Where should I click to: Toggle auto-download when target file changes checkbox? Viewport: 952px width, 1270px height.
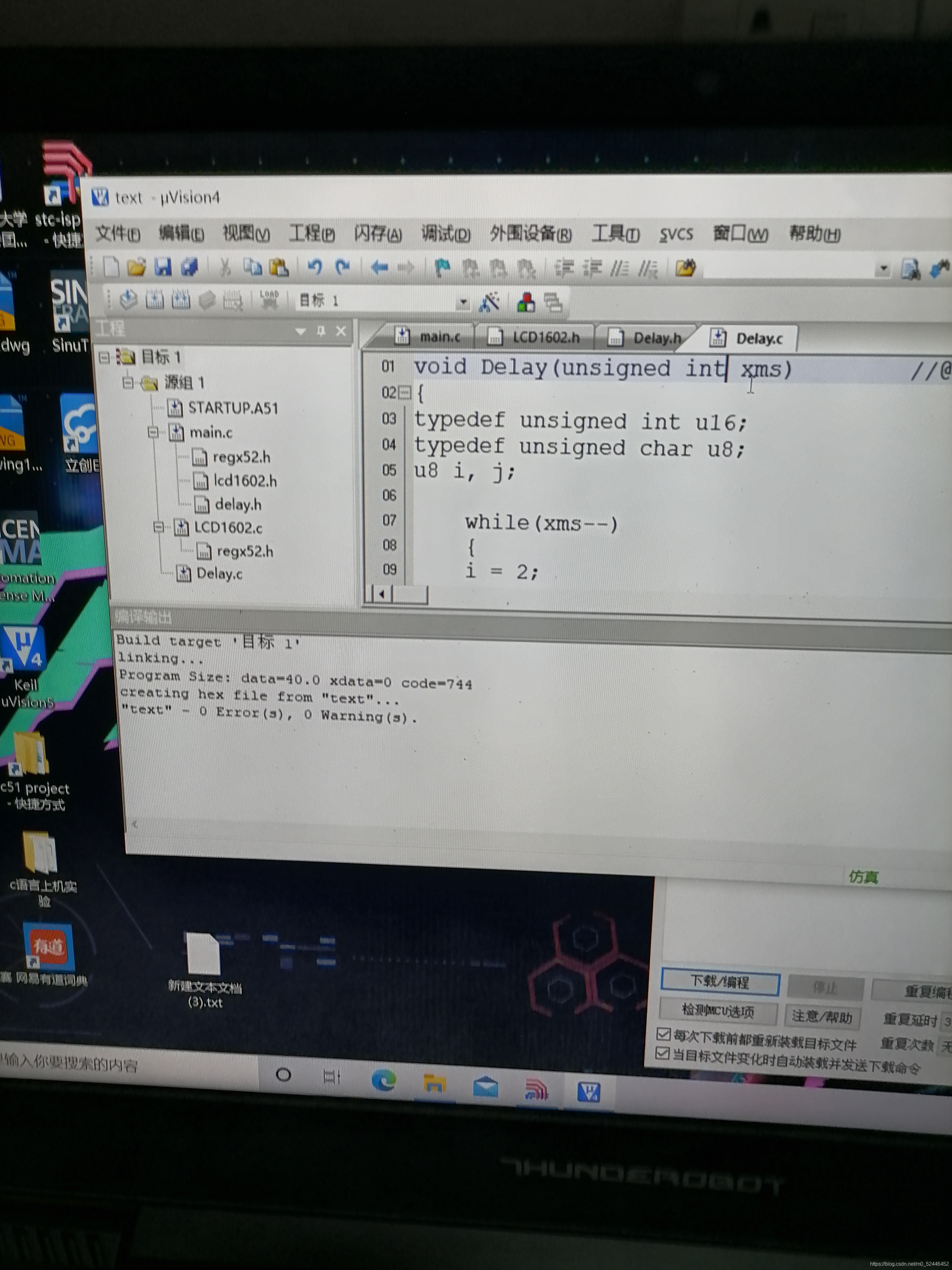tap(662, 1053)
